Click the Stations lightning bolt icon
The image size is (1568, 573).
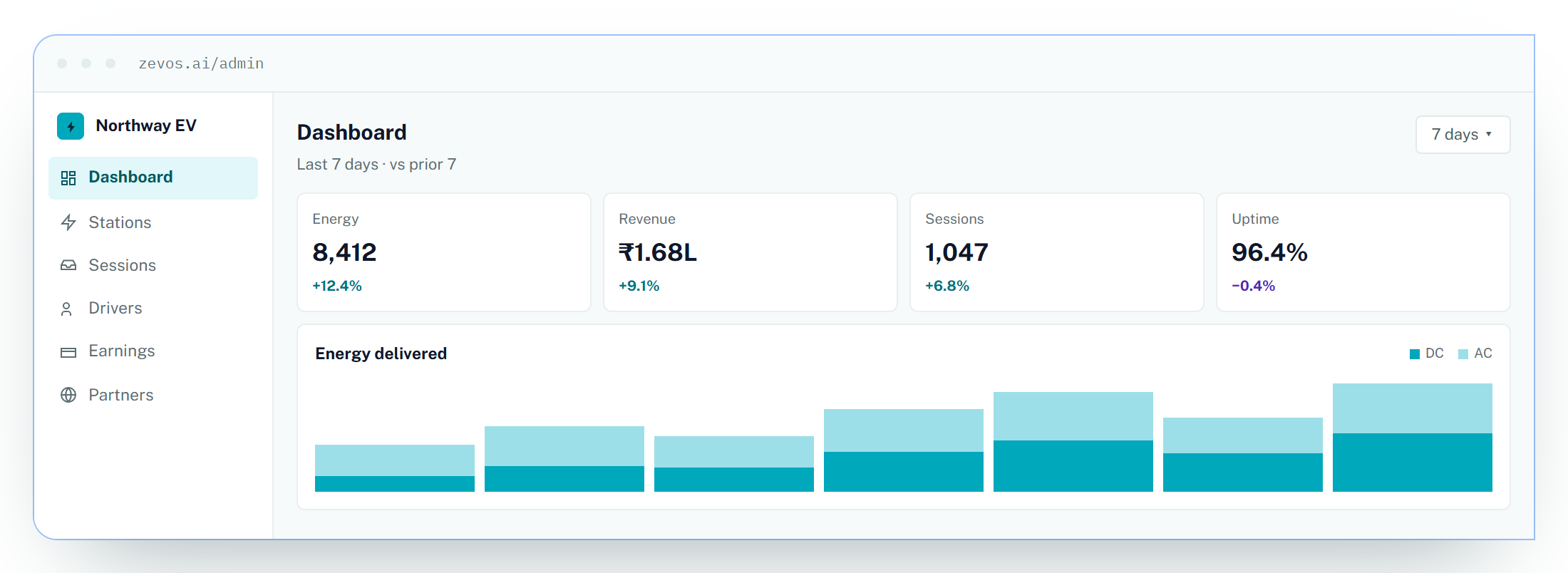pyautogui.click(x=68, y=222)
